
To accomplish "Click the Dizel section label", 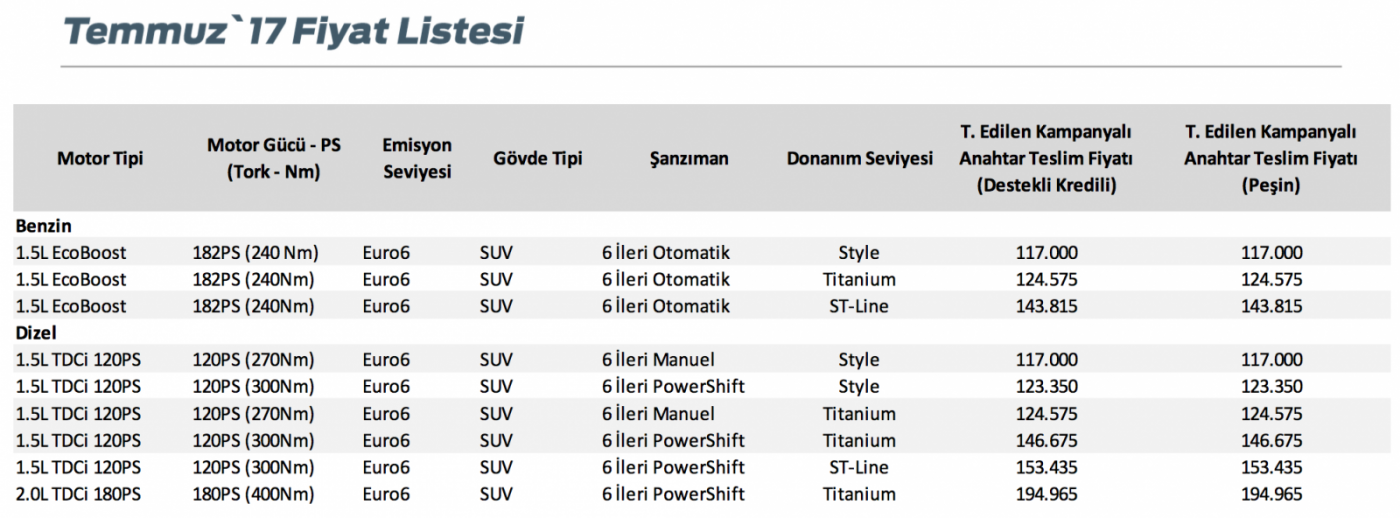I will [x=37, y=333].
